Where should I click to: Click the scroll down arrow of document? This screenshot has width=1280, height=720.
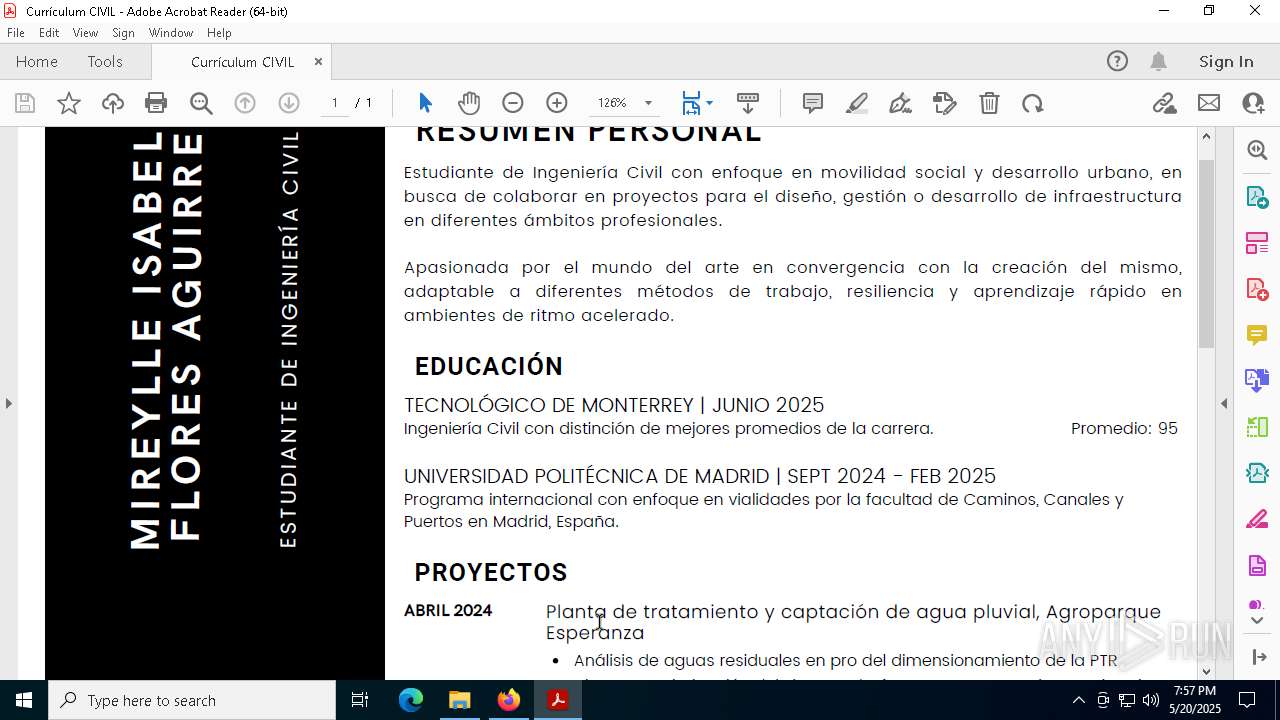1206,671
